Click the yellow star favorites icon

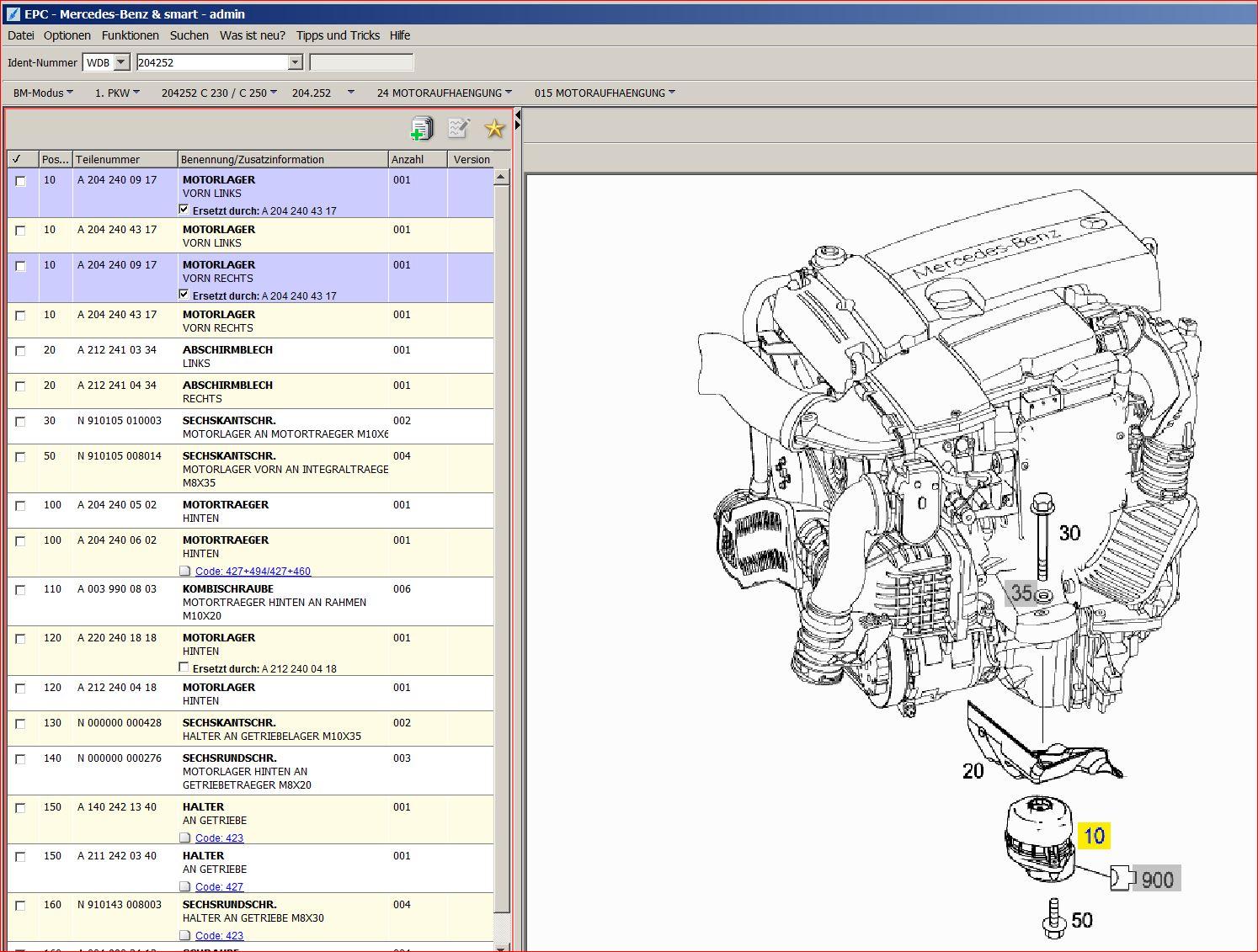click(x=494, y=128)
